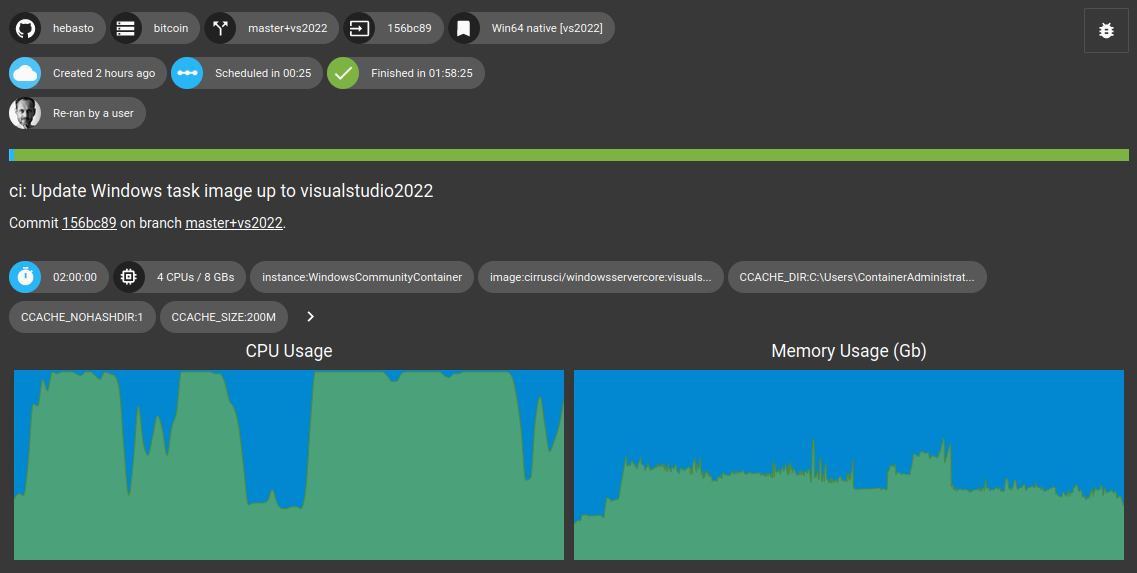Click the blue stopwatch timeout icon
Viewport: 1137px width, 573px height.
25,277
